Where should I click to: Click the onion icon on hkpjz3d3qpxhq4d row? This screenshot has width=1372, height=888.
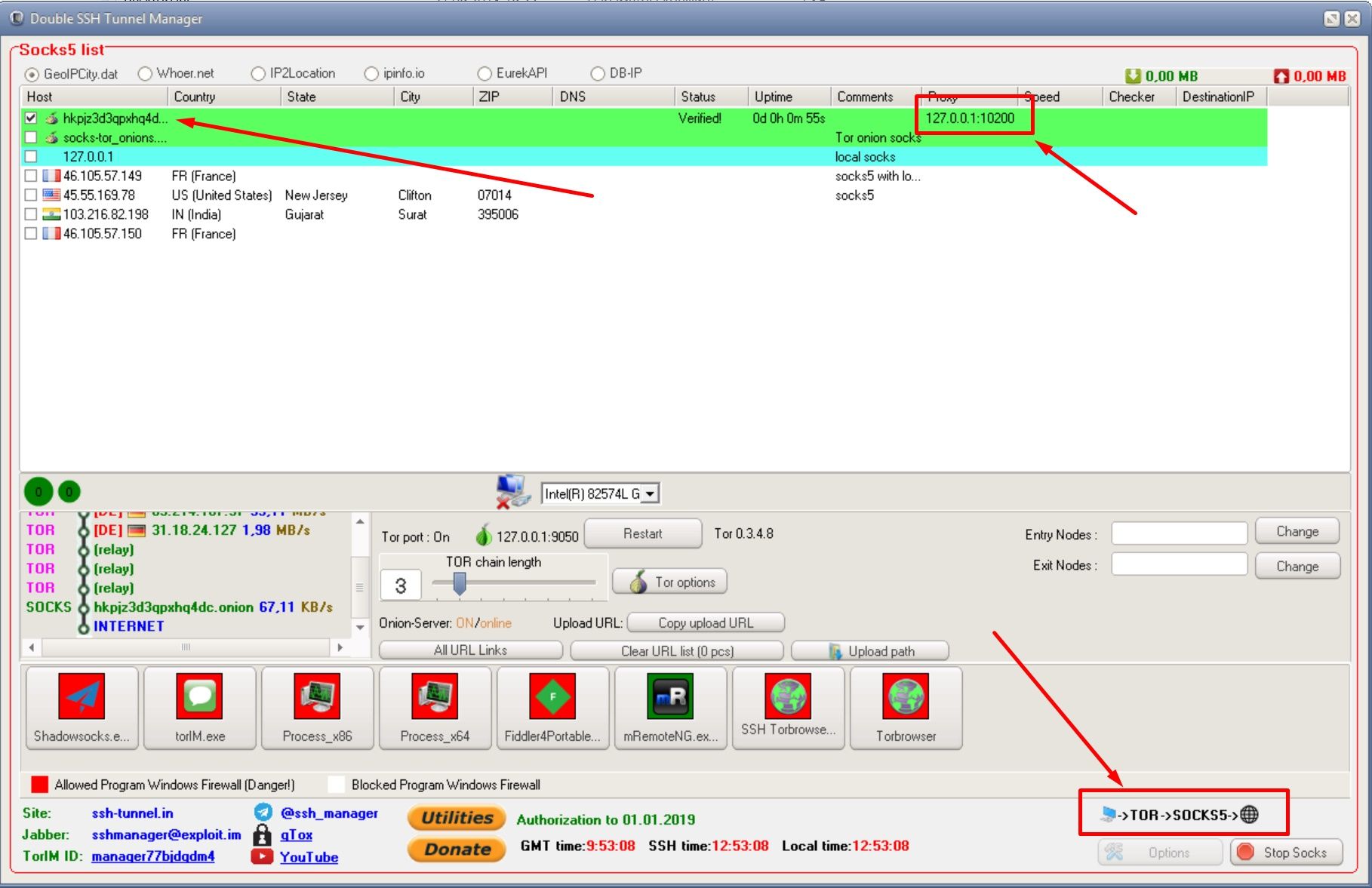(52, 118)
